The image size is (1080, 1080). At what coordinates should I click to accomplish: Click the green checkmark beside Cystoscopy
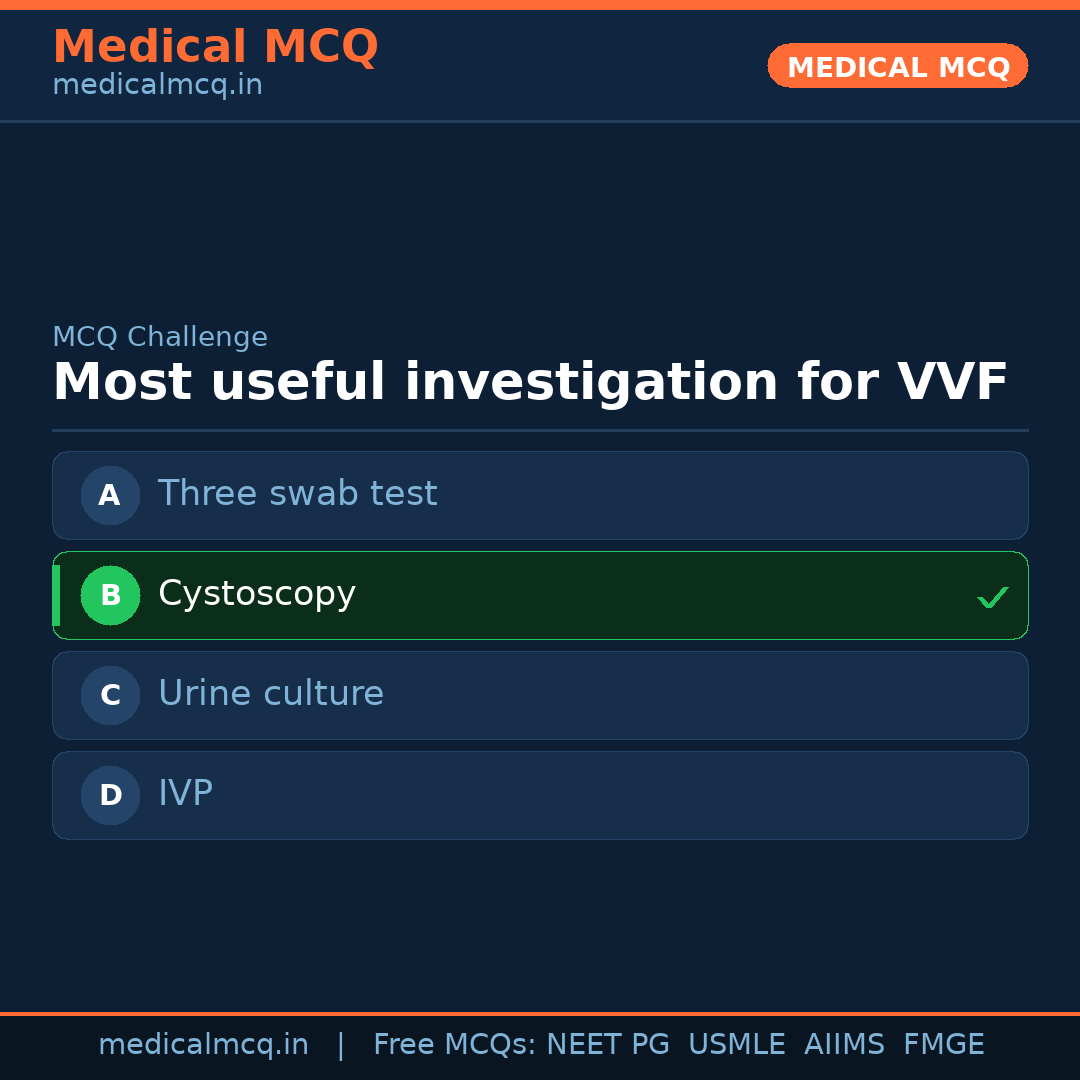(992, 598)
